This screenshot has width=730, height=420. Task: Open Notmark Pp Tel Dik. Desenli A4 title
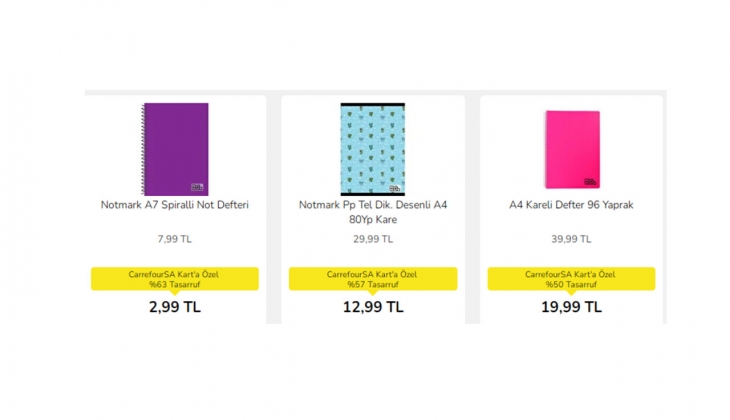coord(373,205)
